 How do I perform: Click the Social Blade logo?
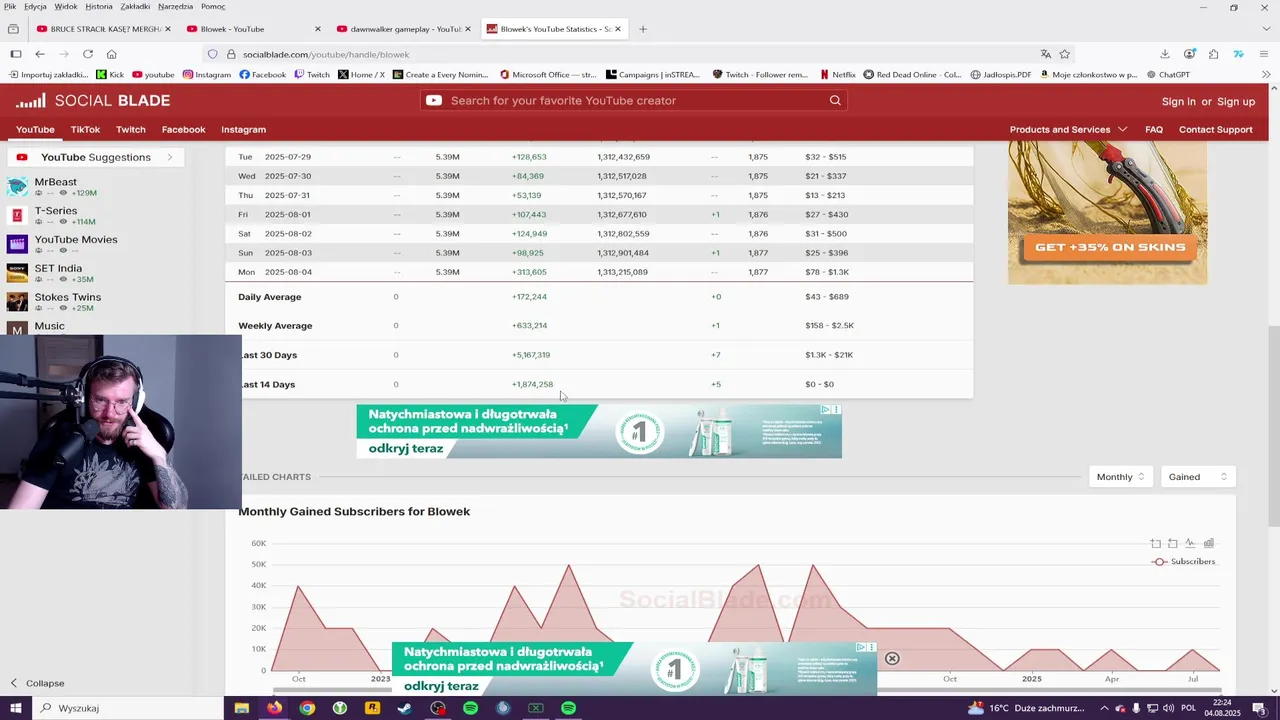[93, 100]
